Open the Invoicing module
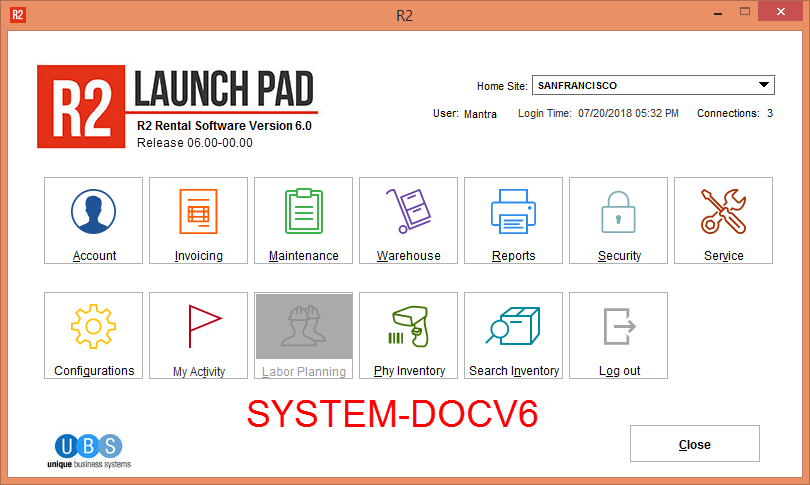 pyautogui.click(x=198, y=221)
